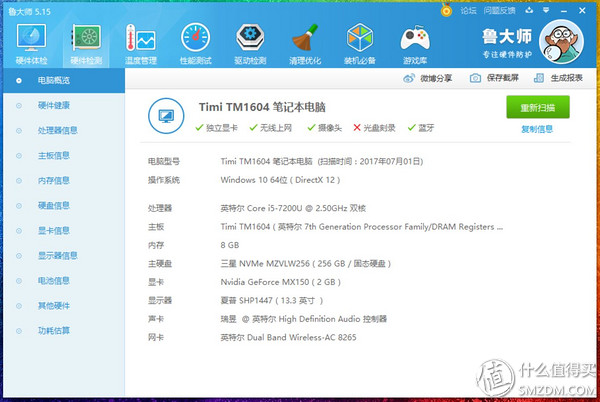Click the 重新扫描 rescan button
Viewport: 600px width, 402px height.
pyautogui.click(x=538, y=107)
